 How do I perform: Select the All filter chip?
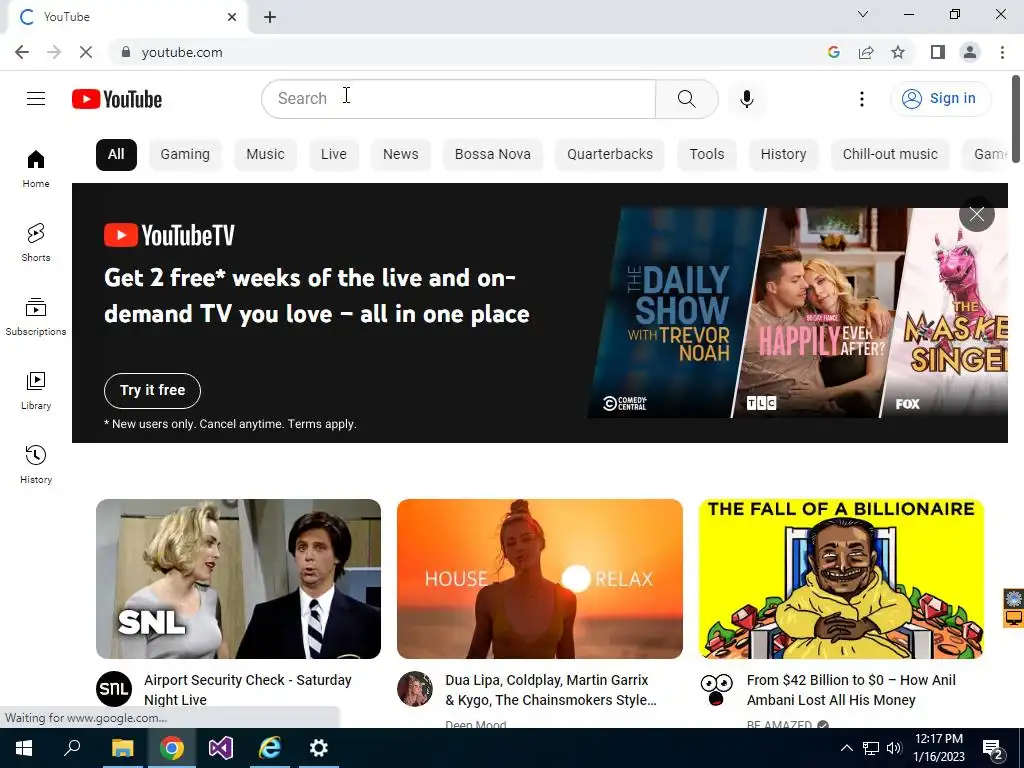[x=116, y=155]
